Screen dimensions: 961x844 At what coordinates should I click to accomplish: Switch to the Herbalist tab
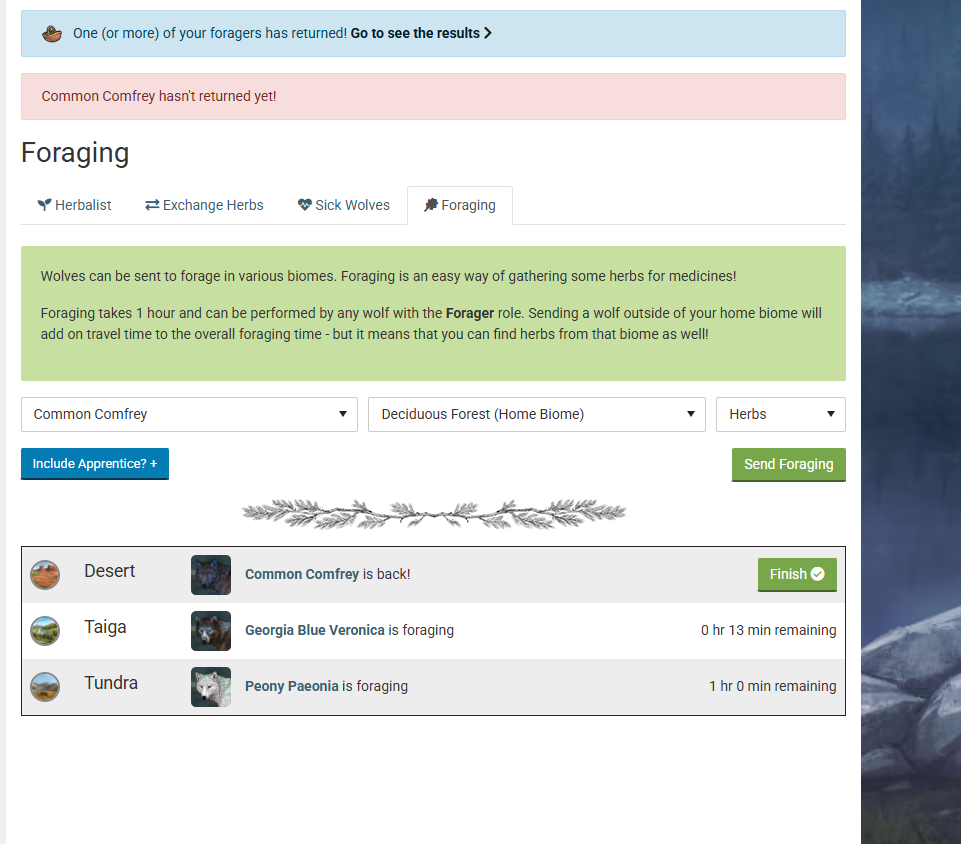[x=74, y=205]
